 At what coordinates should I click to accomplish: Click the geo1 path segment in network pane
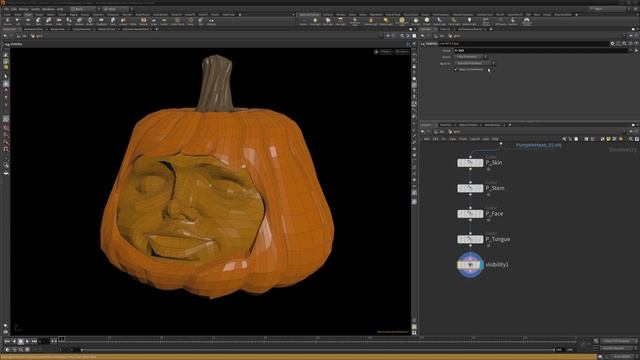click(x=454, y=132)
